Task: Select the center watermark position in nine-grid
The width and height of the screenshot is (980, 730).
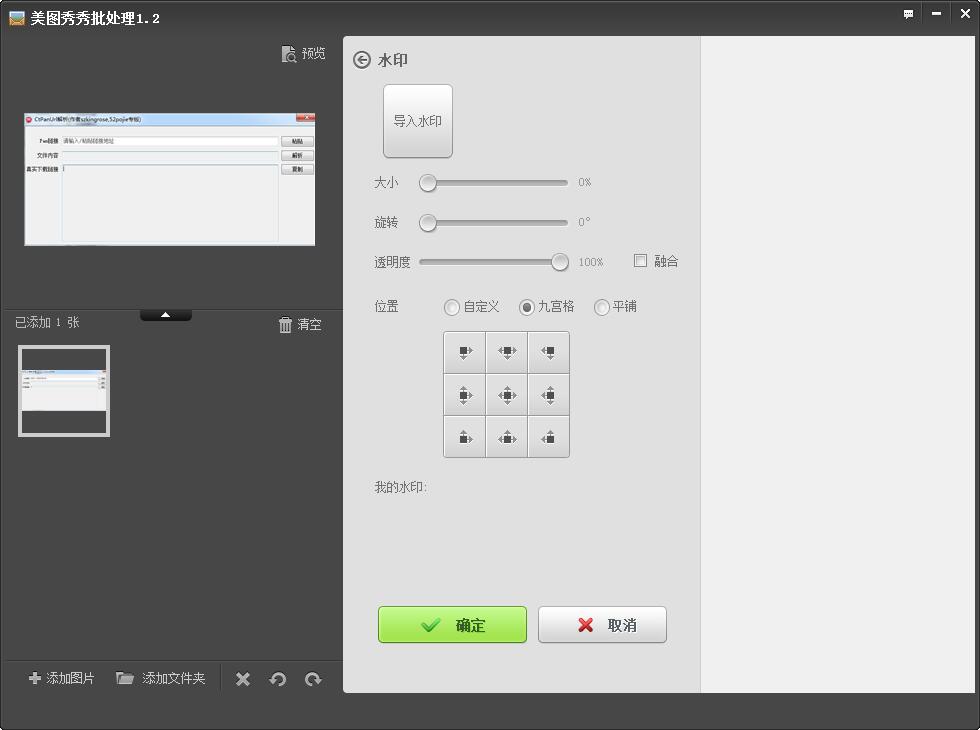Action: click(506, 394)
